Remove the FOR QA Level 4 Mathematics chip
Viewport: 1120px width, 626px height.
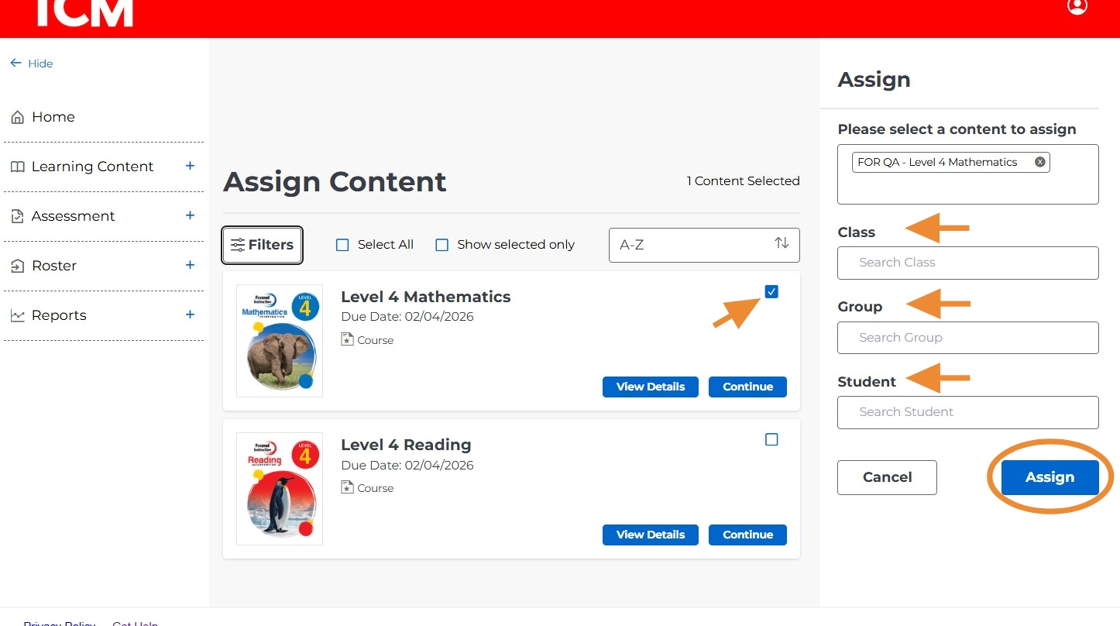click(1039, 161)
